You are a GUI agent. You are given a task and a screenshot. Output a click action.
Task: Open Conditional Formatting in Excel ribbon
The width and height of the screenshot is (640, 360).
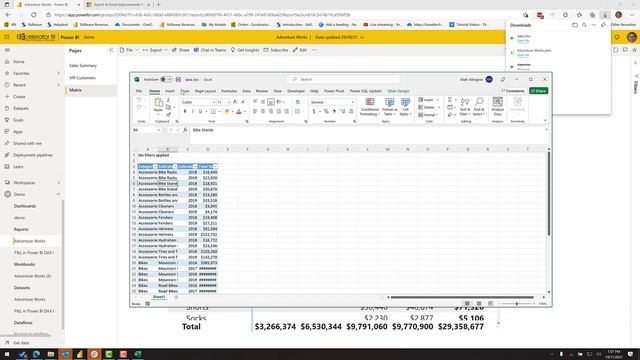370,107
